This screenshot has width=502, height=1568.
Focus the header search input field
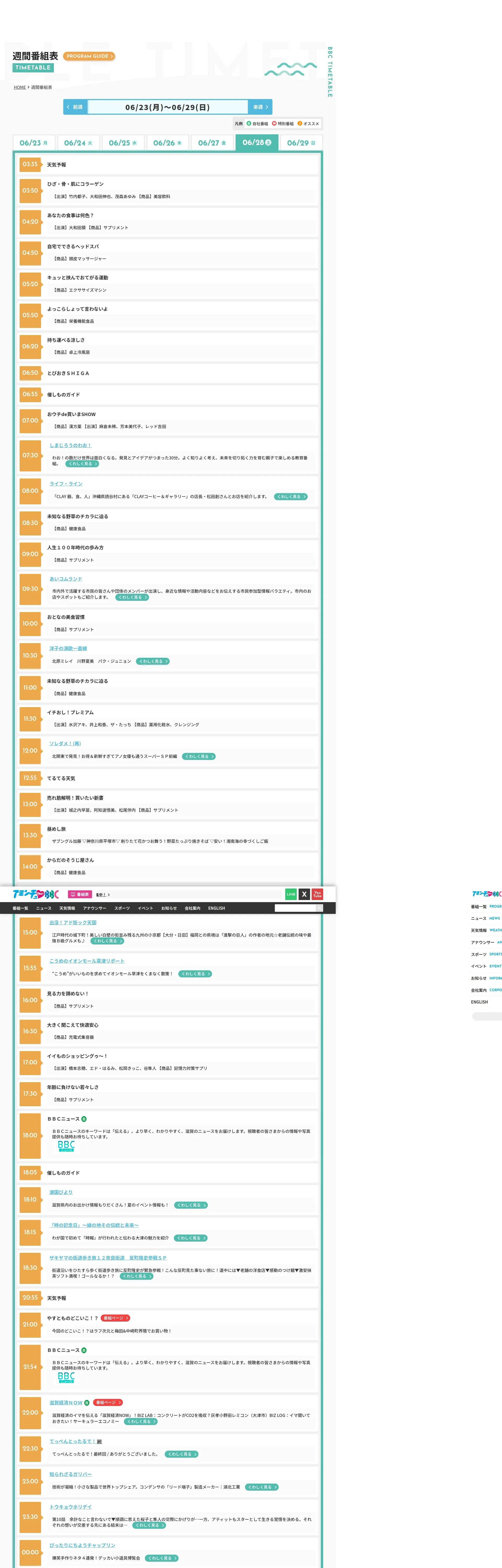click(x=295, y=908)
